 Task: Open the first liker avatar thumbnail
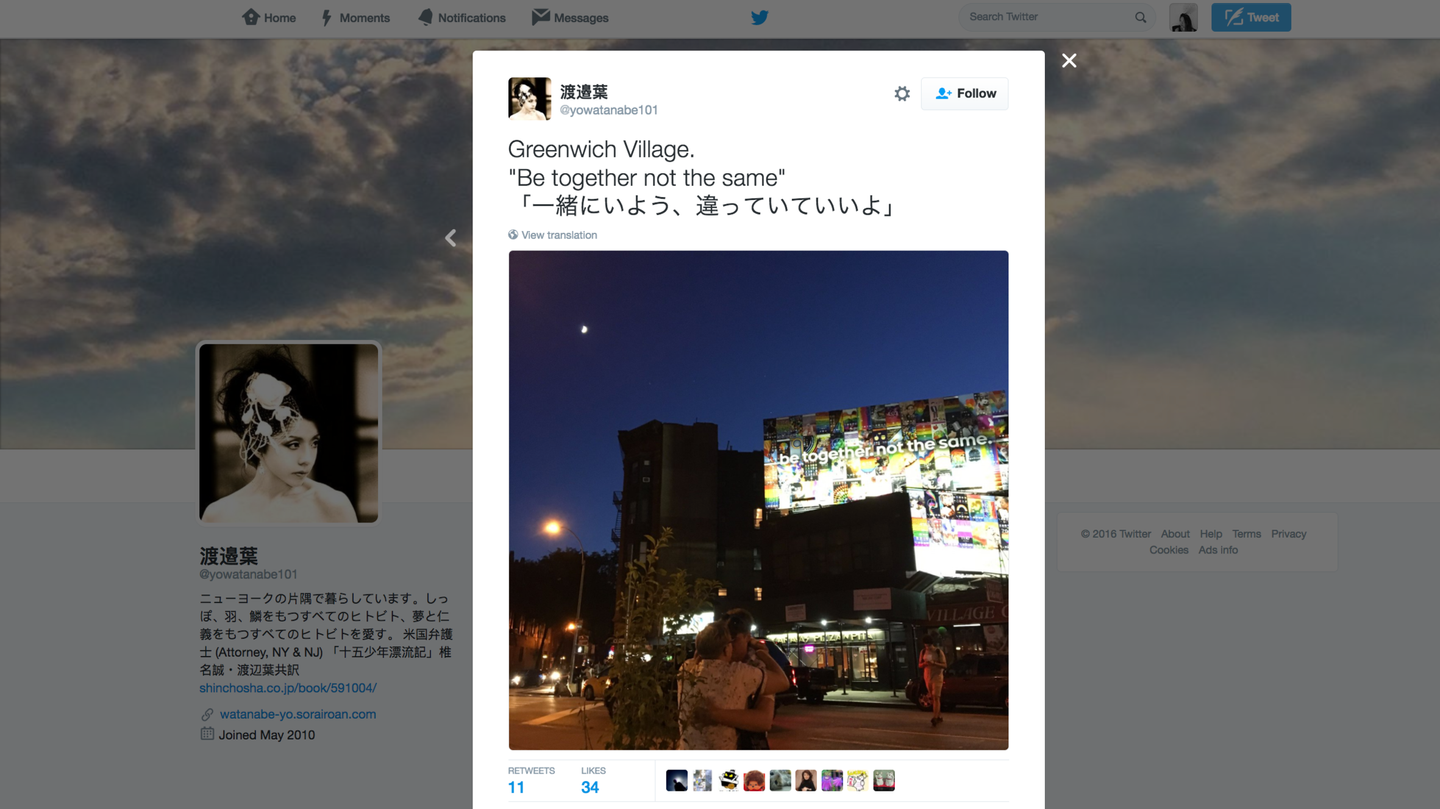(677, 781)
